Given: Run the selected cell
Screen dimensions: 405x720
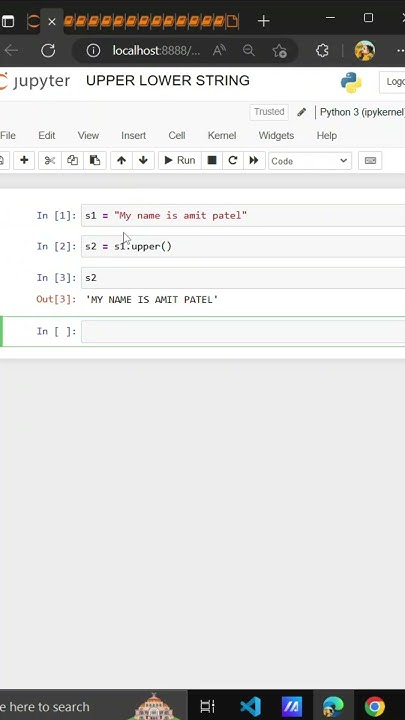Looking at the screenshot, I should tap(180, 160).
